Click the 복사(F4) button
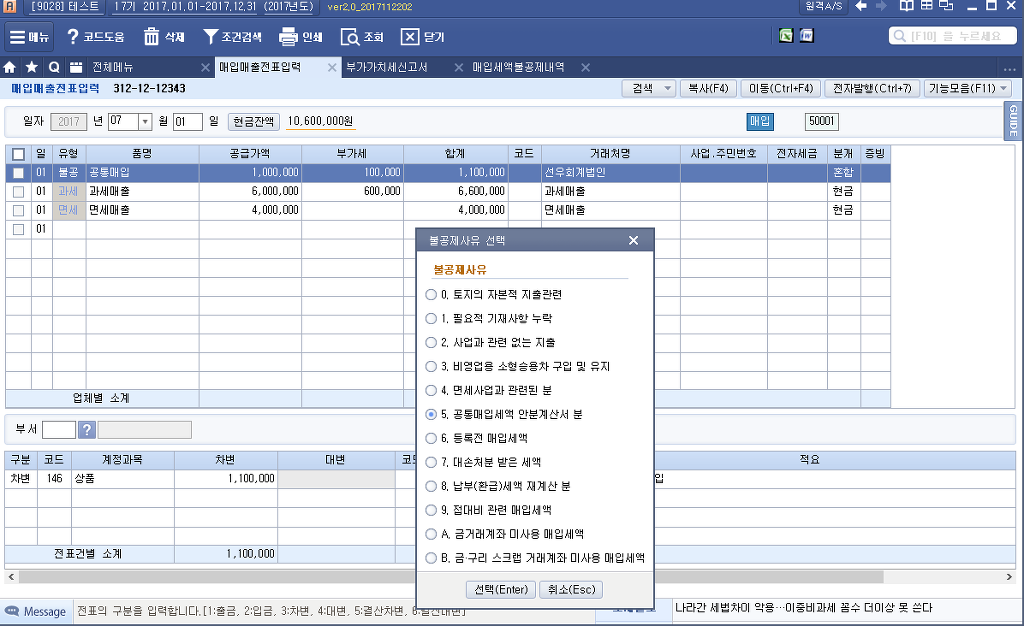 (x=709, y=89)
